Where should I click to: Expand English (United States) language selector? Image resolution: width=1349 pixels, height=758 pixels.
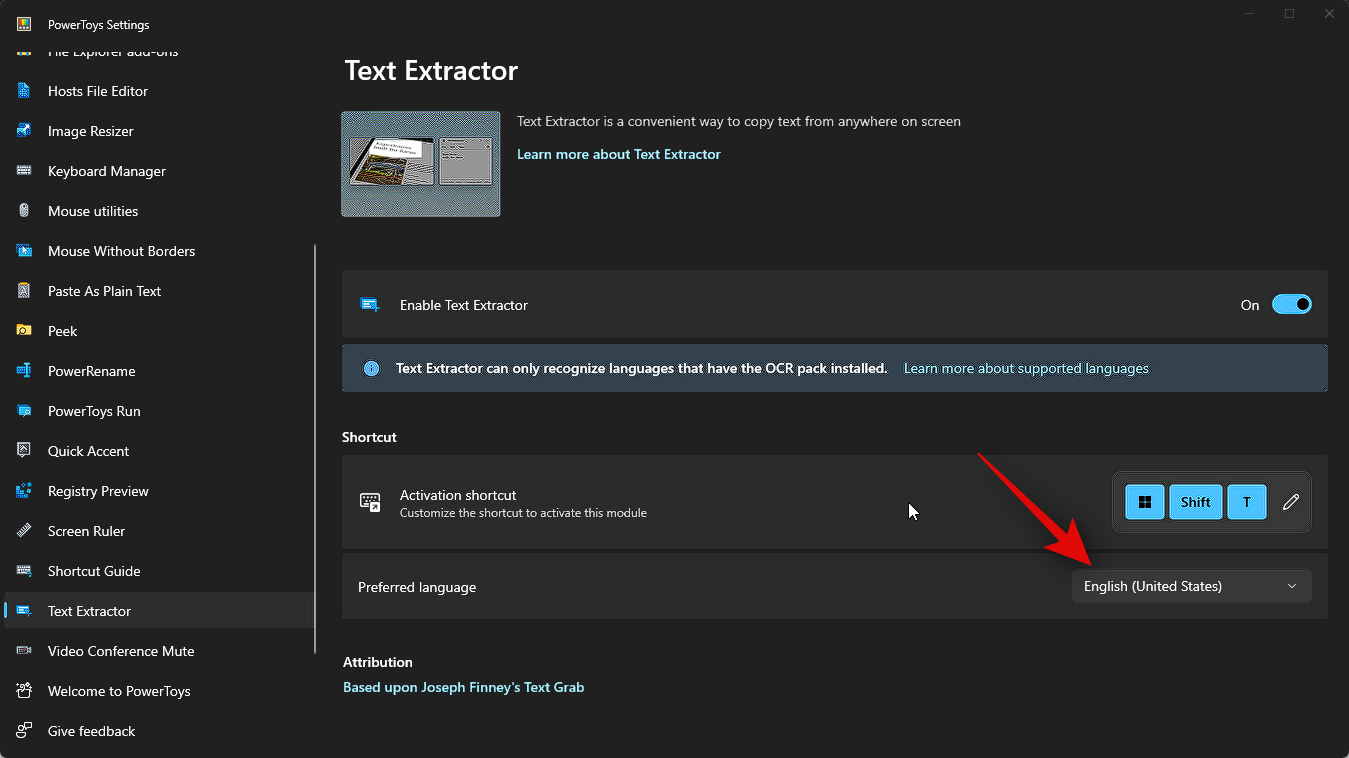(x=1191, y=586)
